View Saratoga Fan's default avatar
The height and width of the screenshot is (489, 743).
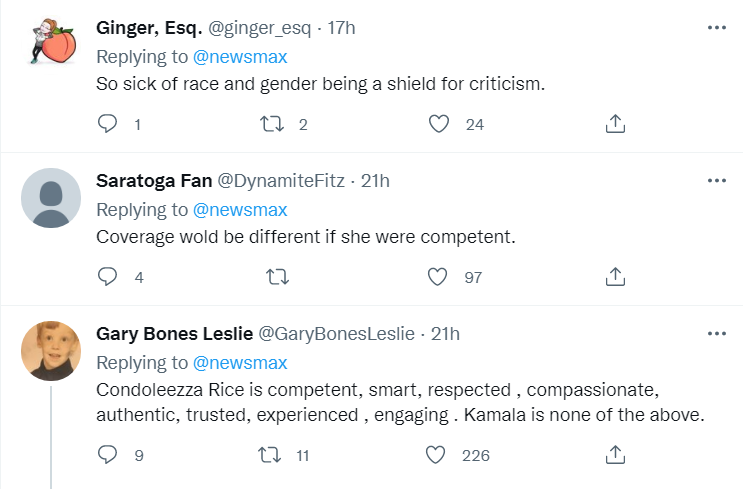[51, 199]
